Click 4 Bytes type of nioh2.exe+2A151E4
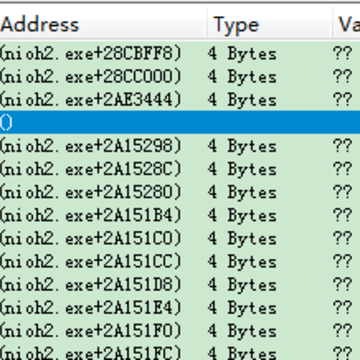Screen dimensions: 360x360 [242, 307]
